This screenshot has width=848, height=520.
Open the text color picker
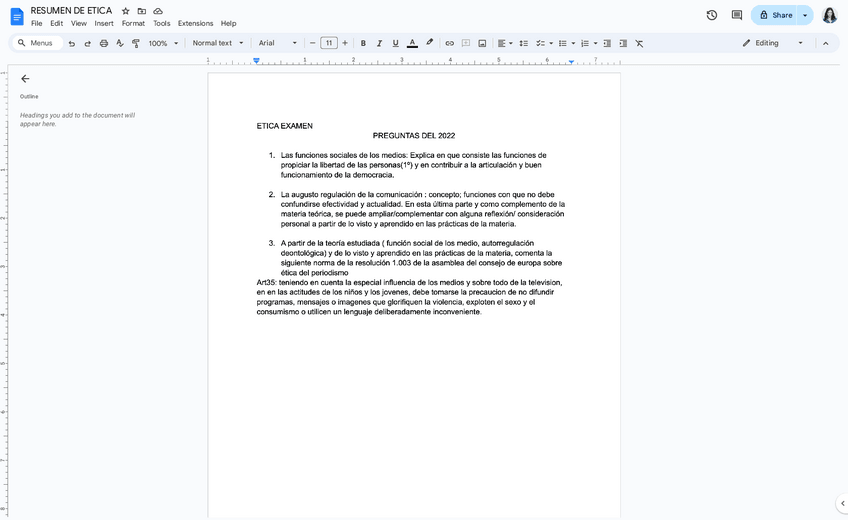pos(412,43)
